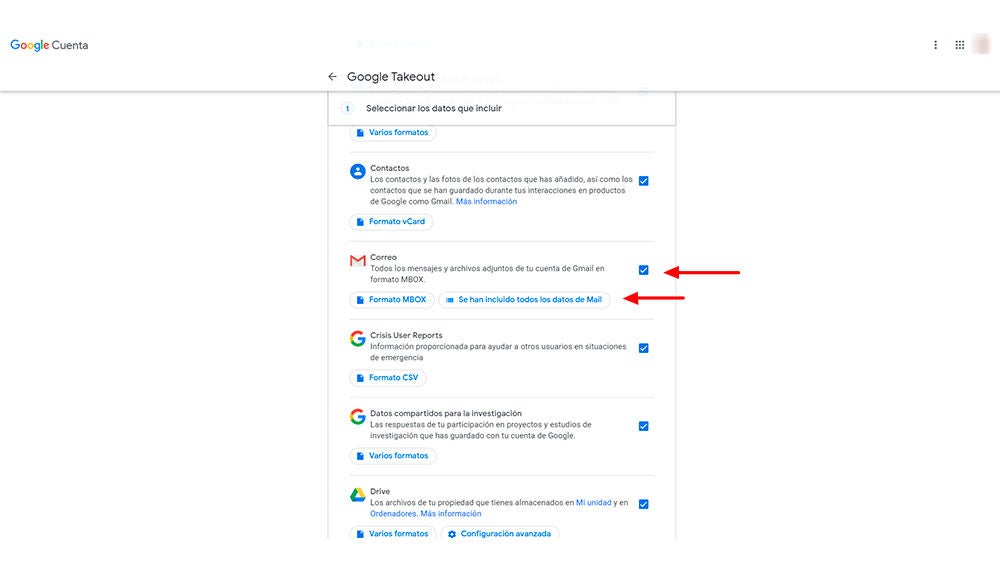Screen dimensions: 1000x567
Task: Open the Formato MBOX button
Action: tap(392, 300)
